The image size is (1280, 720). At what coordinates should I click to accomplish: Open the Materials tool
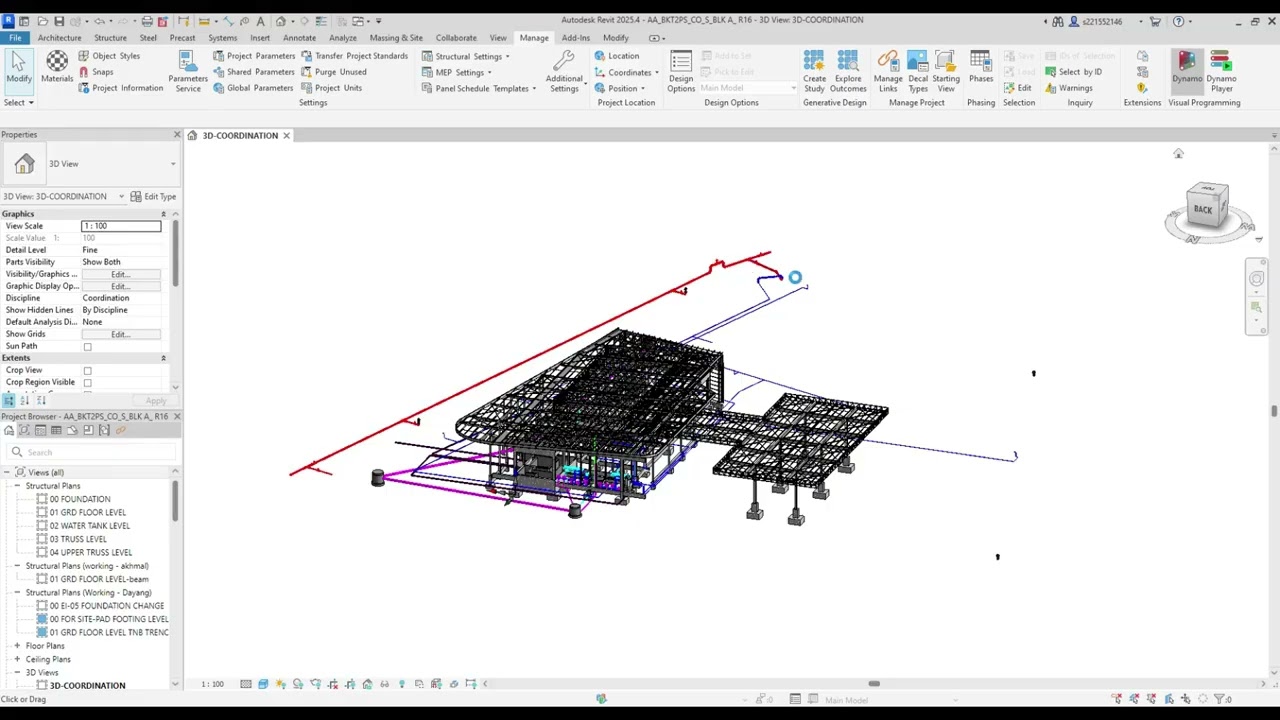(x=57, y=68)
